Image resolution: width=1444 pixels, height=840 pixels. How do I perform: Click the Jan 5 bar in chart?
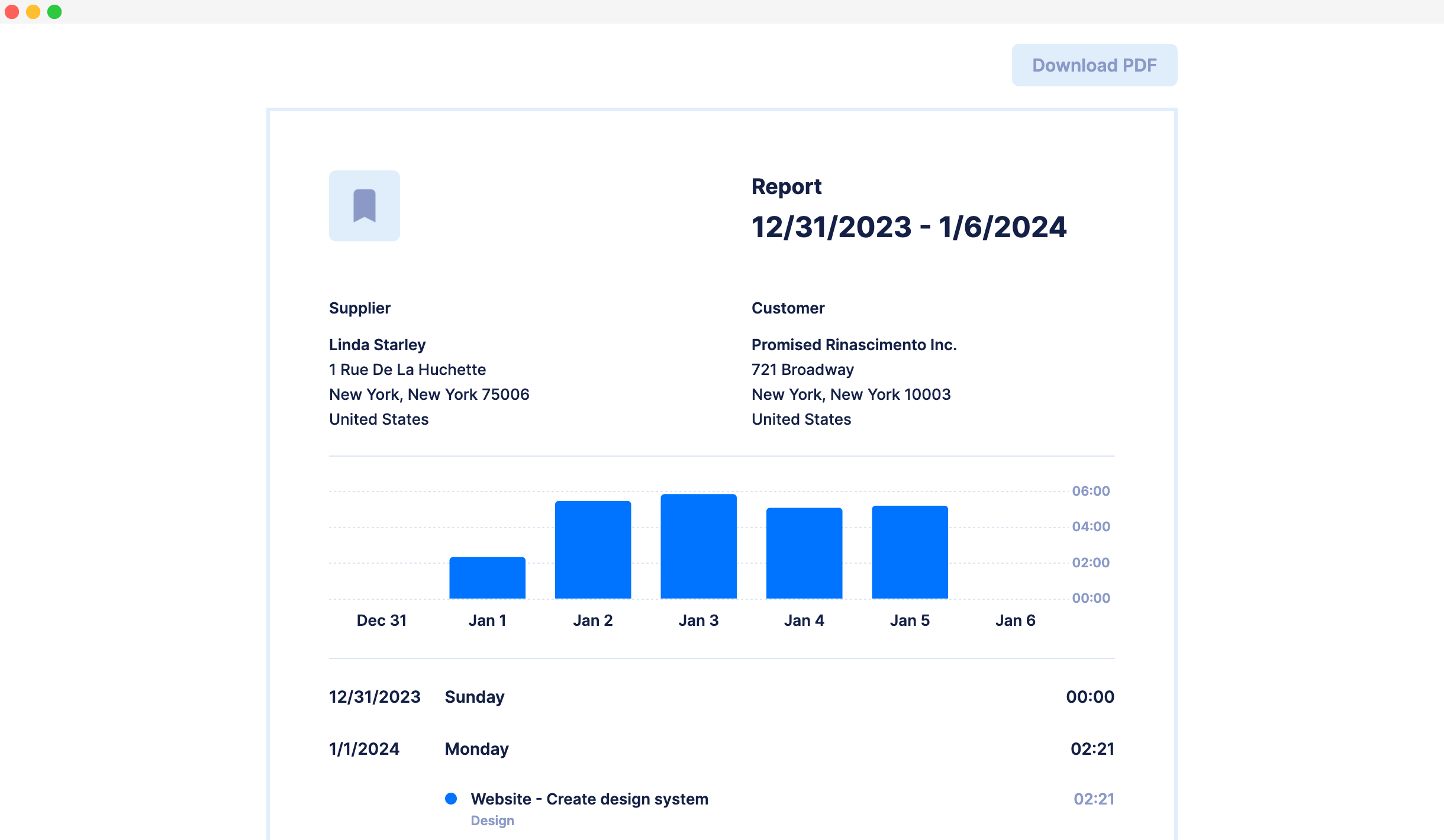(x=910, y=552)
